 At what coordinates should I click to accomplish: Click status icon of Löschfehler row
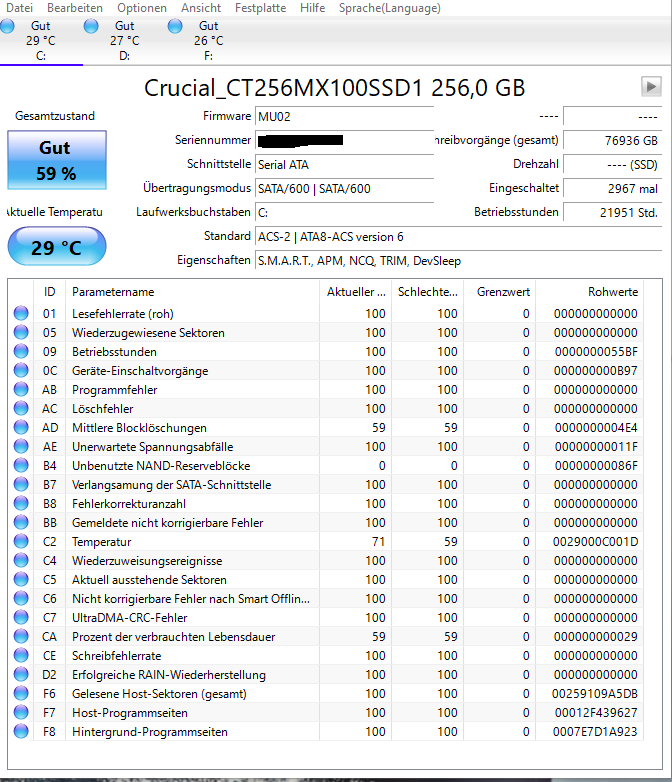pos(21,408)
